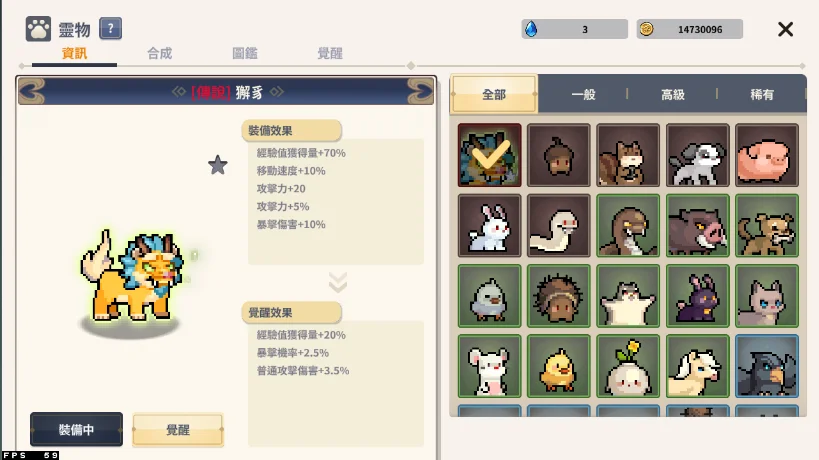Switch to the 合成 tab

click(159, 53)
